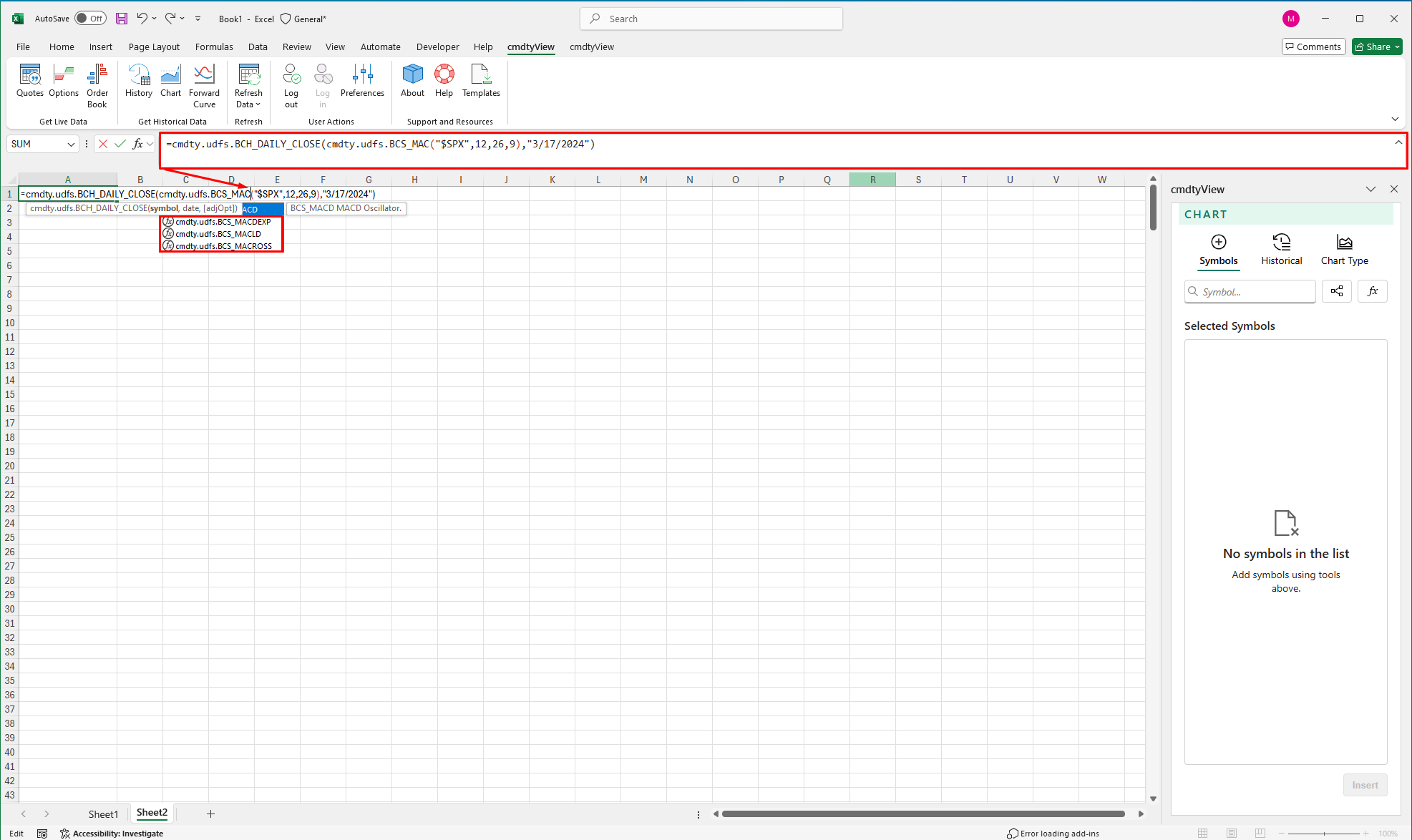Switch to the Home ribbon tab

point(62,47)
